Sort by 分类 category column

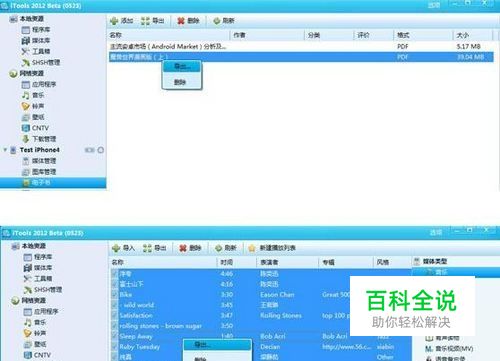(329, 35)
